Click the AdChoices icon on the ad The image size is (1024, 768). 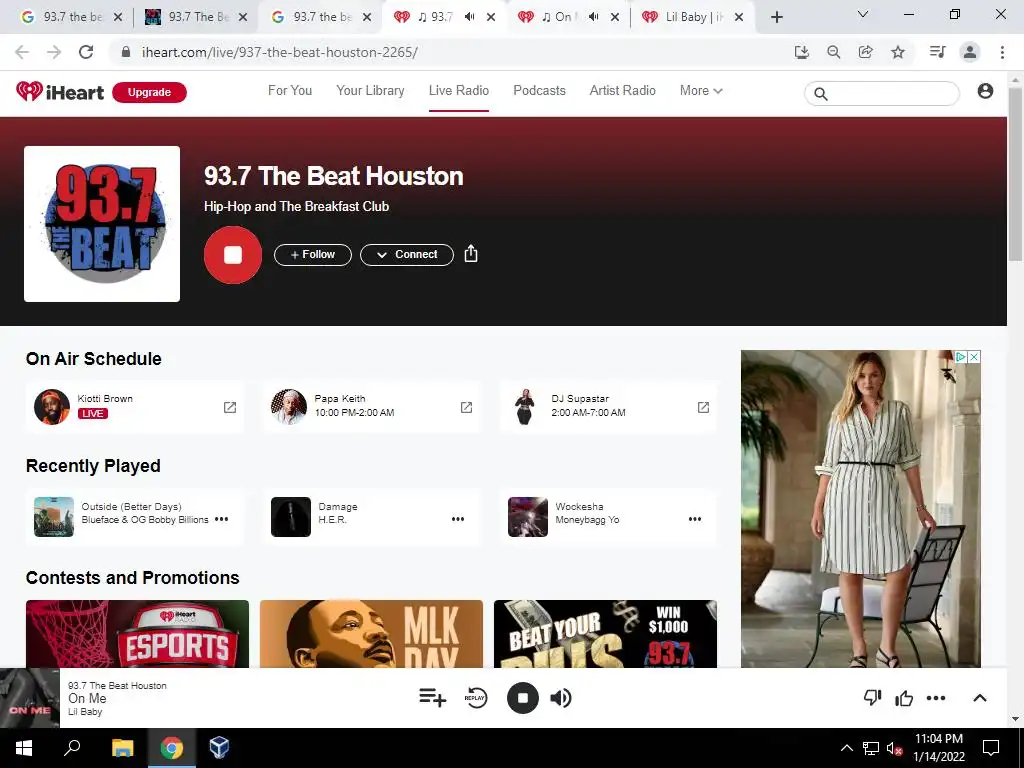tap(961, 357)
